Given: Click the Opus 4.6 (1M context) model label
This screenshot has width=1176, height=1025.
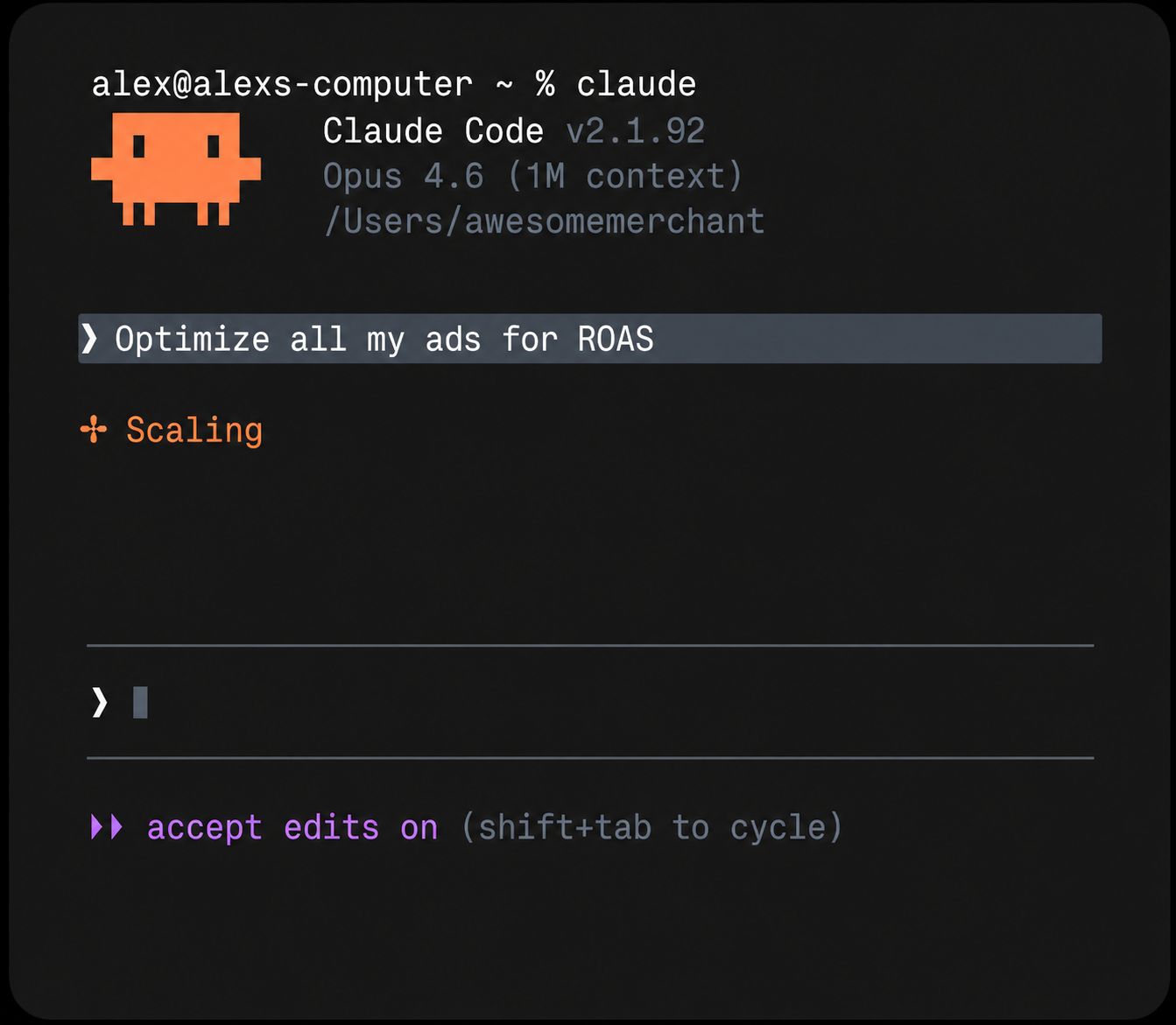Looking at the screenshot, I should pyautogui.click(x=533, y=176).
